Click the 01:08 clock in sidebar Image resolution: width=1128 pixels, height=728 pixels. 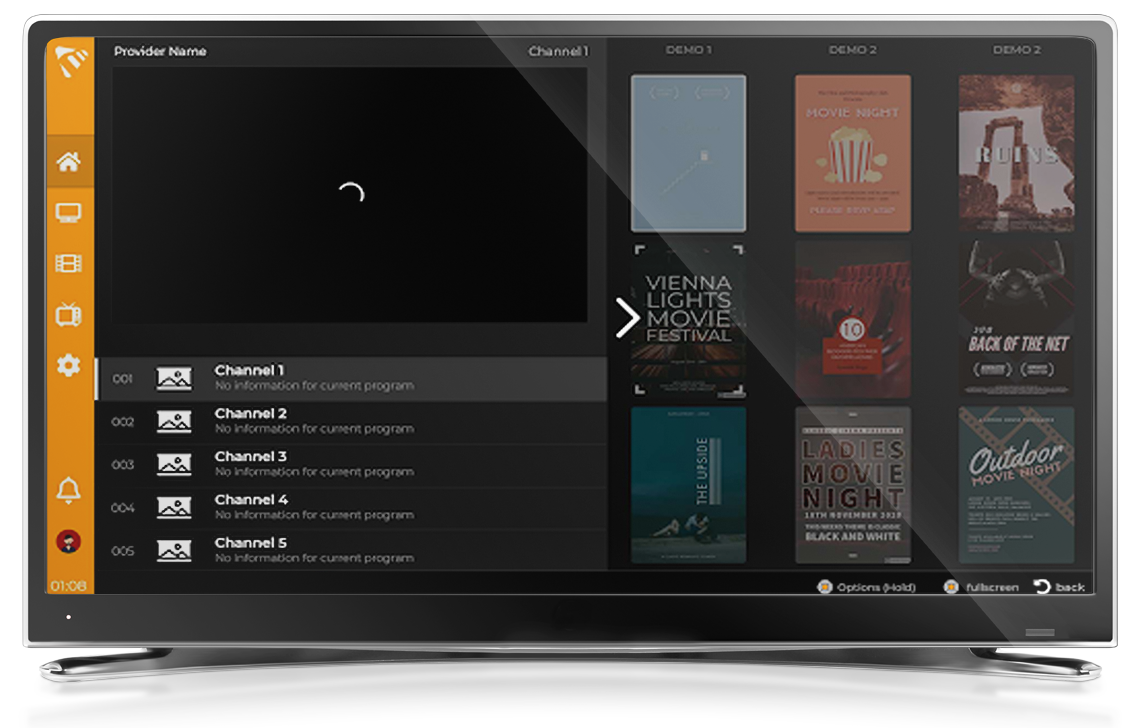[68, 586]
